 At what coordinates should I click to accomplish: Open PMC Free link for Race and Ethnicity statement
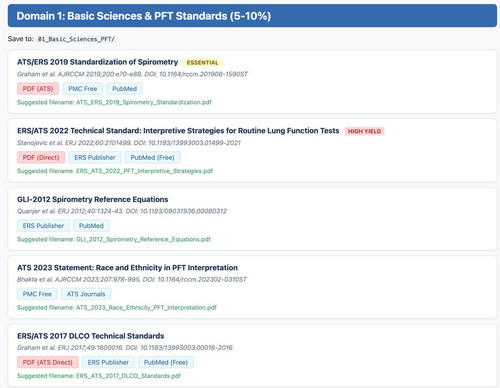point(37,294)
